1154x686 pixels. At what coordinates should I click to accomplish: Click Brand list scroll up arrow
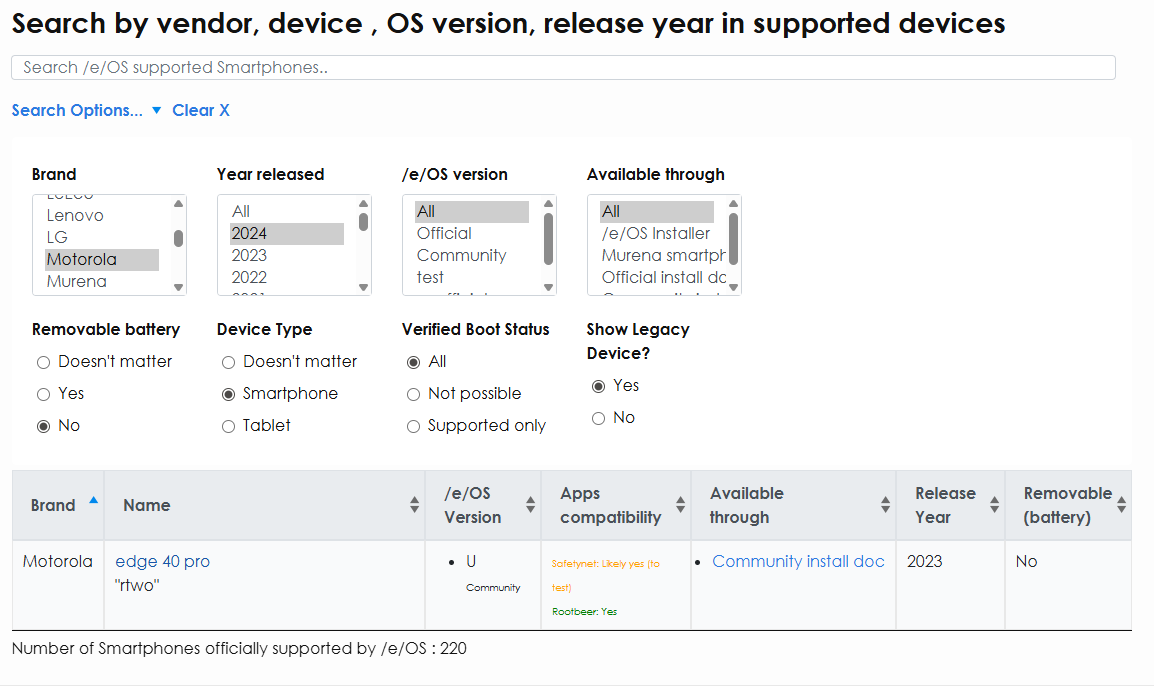(178, 203)
